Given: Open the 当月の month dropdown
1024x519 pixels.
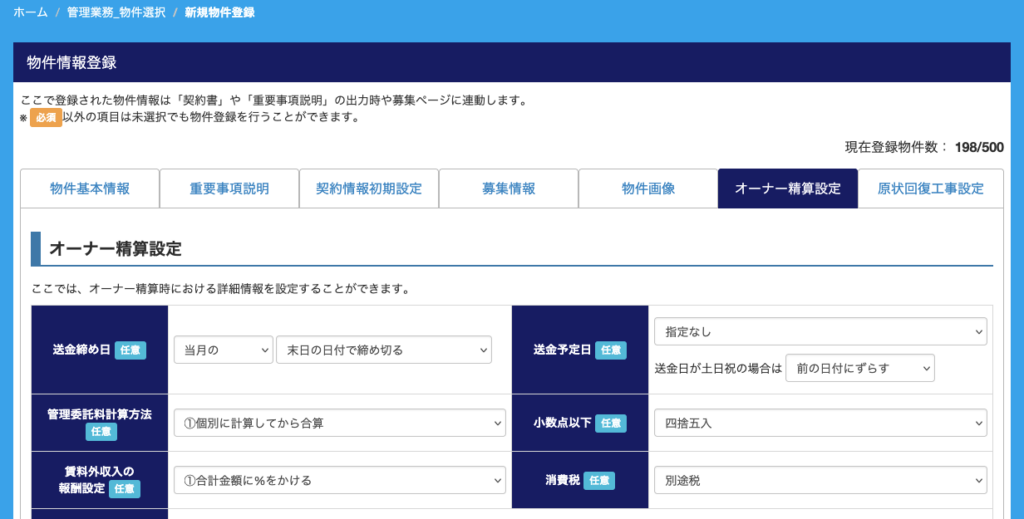Looking at the screenshot, I should [x=222, y=350].
